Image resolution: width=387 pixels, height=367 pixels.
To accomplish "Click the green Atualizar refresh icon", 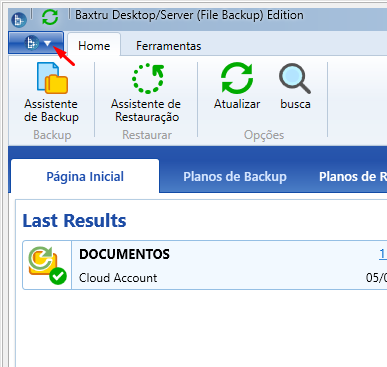I will pos(237,78).
